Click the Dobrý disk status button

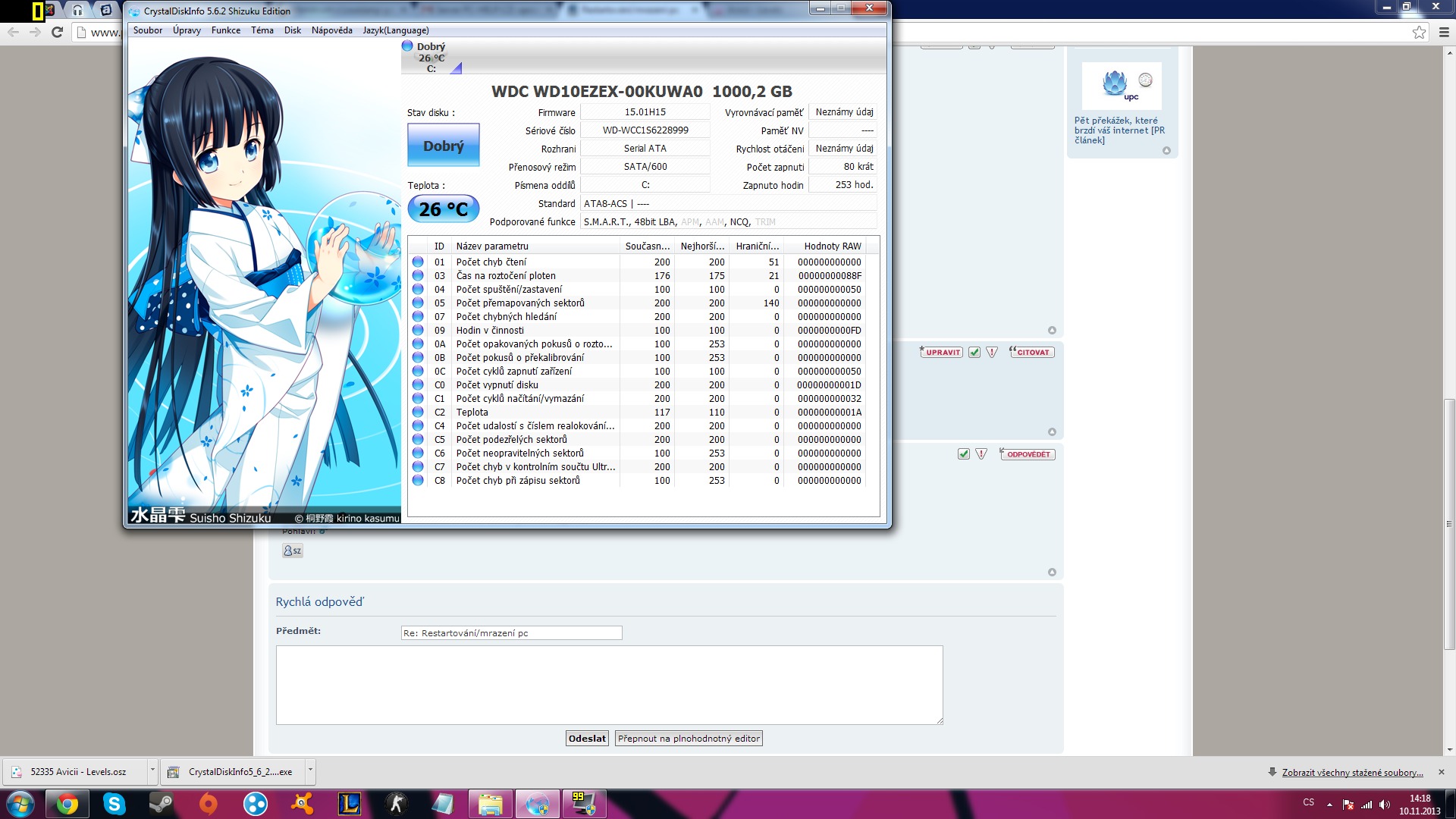(443, 146)
